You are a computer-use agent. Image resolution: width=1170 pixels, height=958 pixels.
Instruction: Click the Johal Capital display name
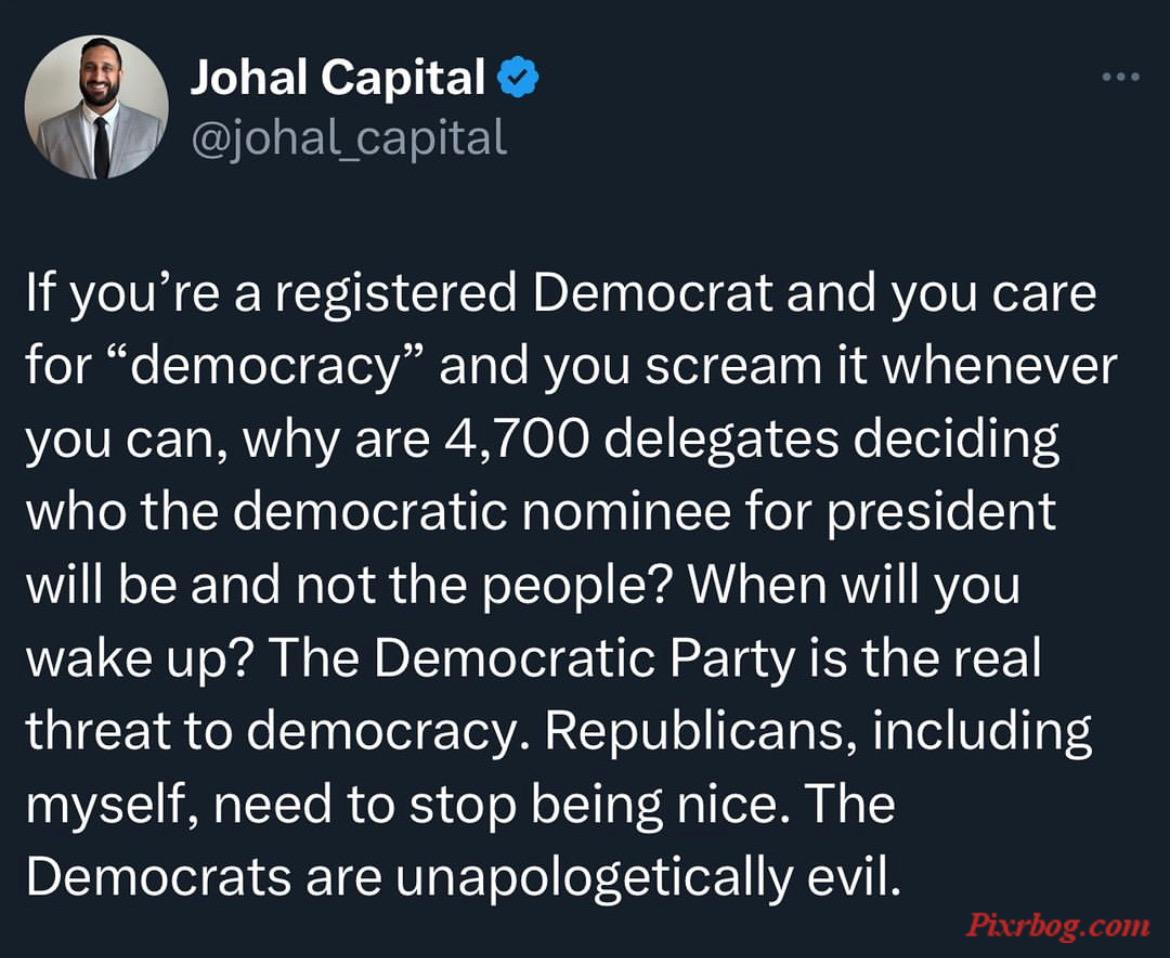point(338,77)
